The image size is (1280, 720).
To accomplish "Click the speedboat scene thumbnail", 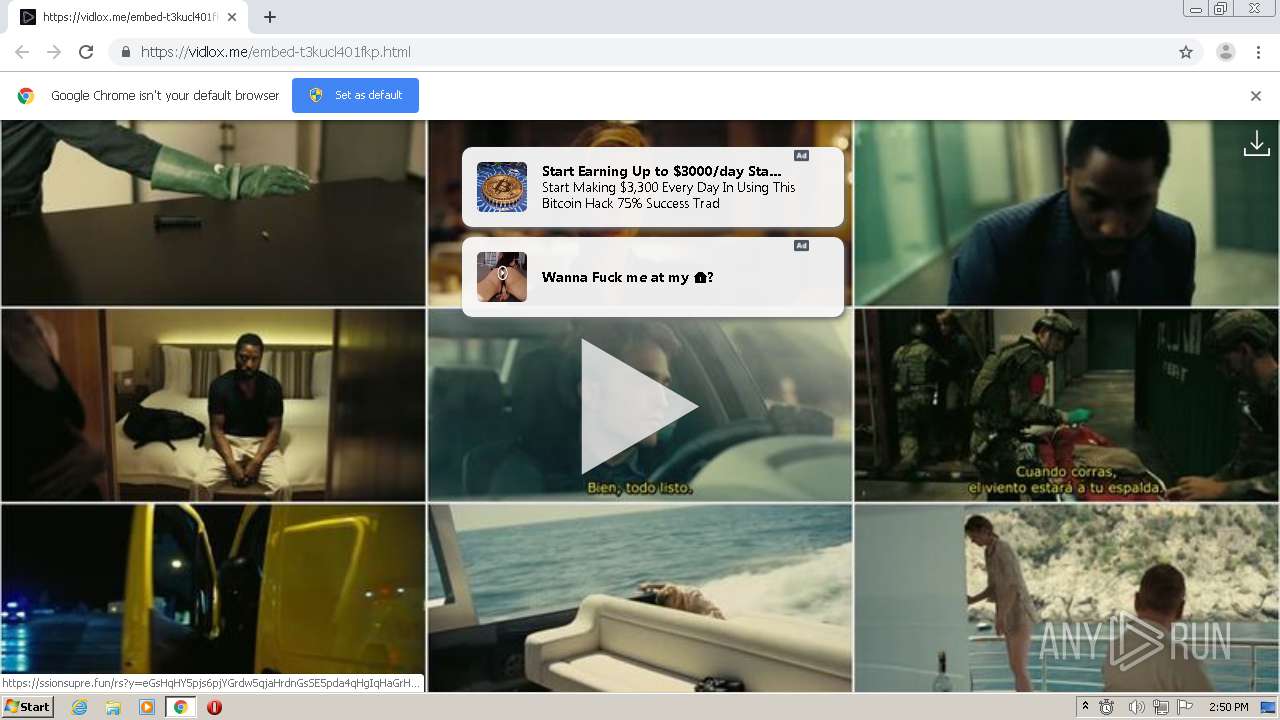I will click(640, 598).
